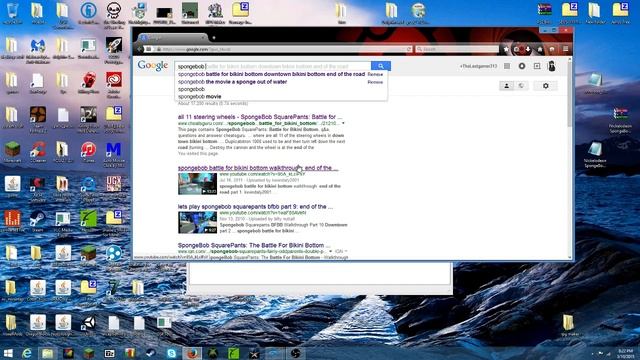
Task: Open 'lets play spongebob squarepants bfbb part 9' result
Action: pyautogui.click(x=255, y=207)
